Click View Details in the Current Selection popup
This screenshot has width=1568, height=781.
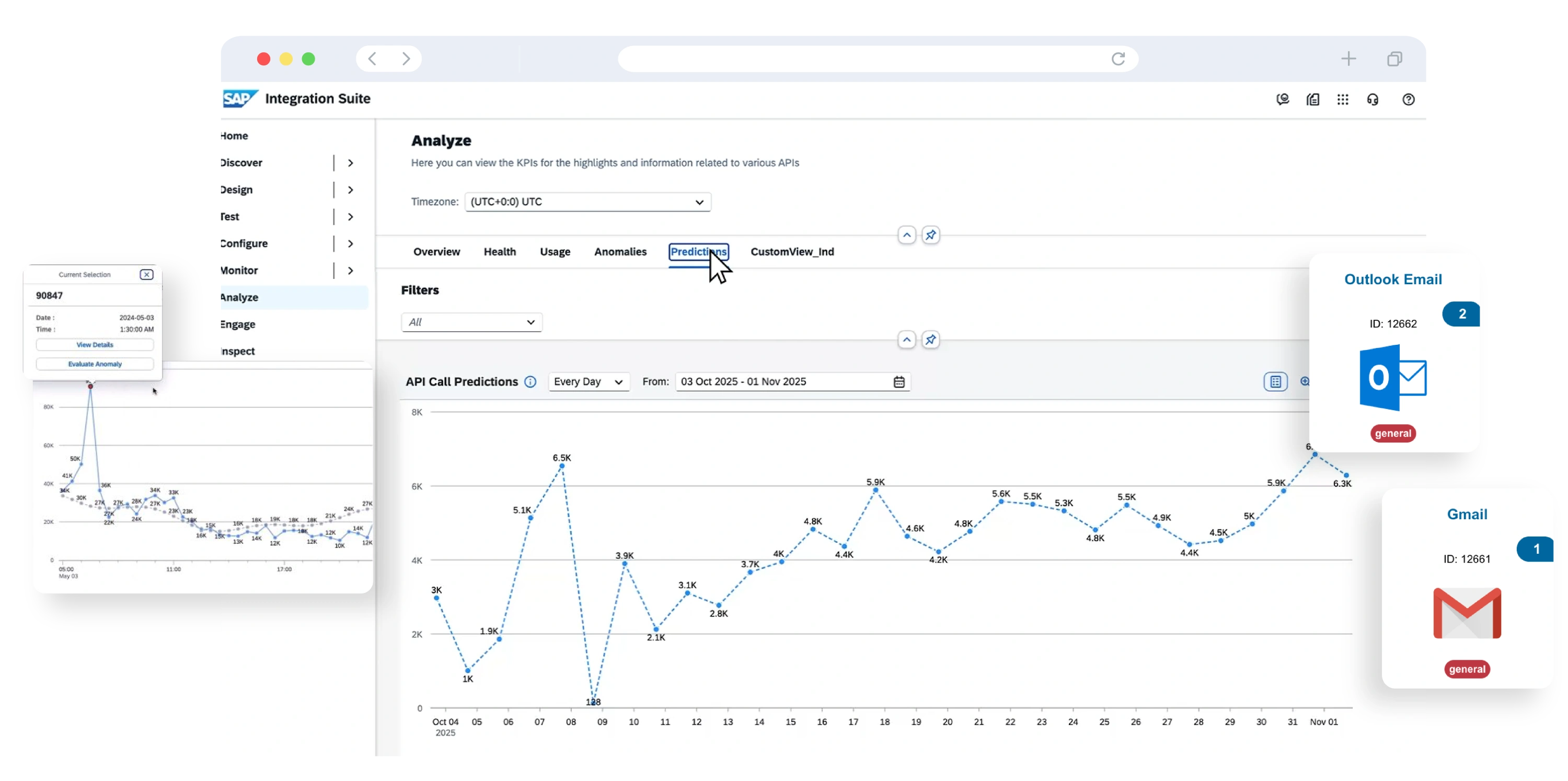tap(95, 344)
